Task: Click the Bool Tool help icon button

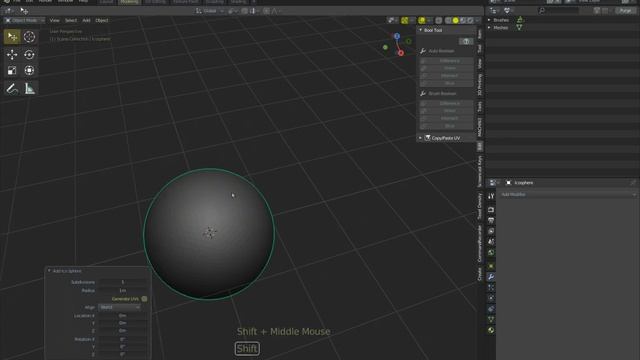Action: click(466, 41)
